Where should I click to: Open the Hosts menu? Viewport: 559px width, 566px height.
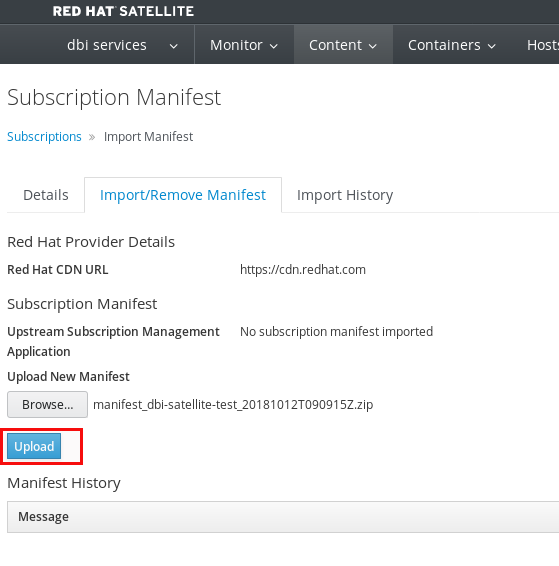542,45
